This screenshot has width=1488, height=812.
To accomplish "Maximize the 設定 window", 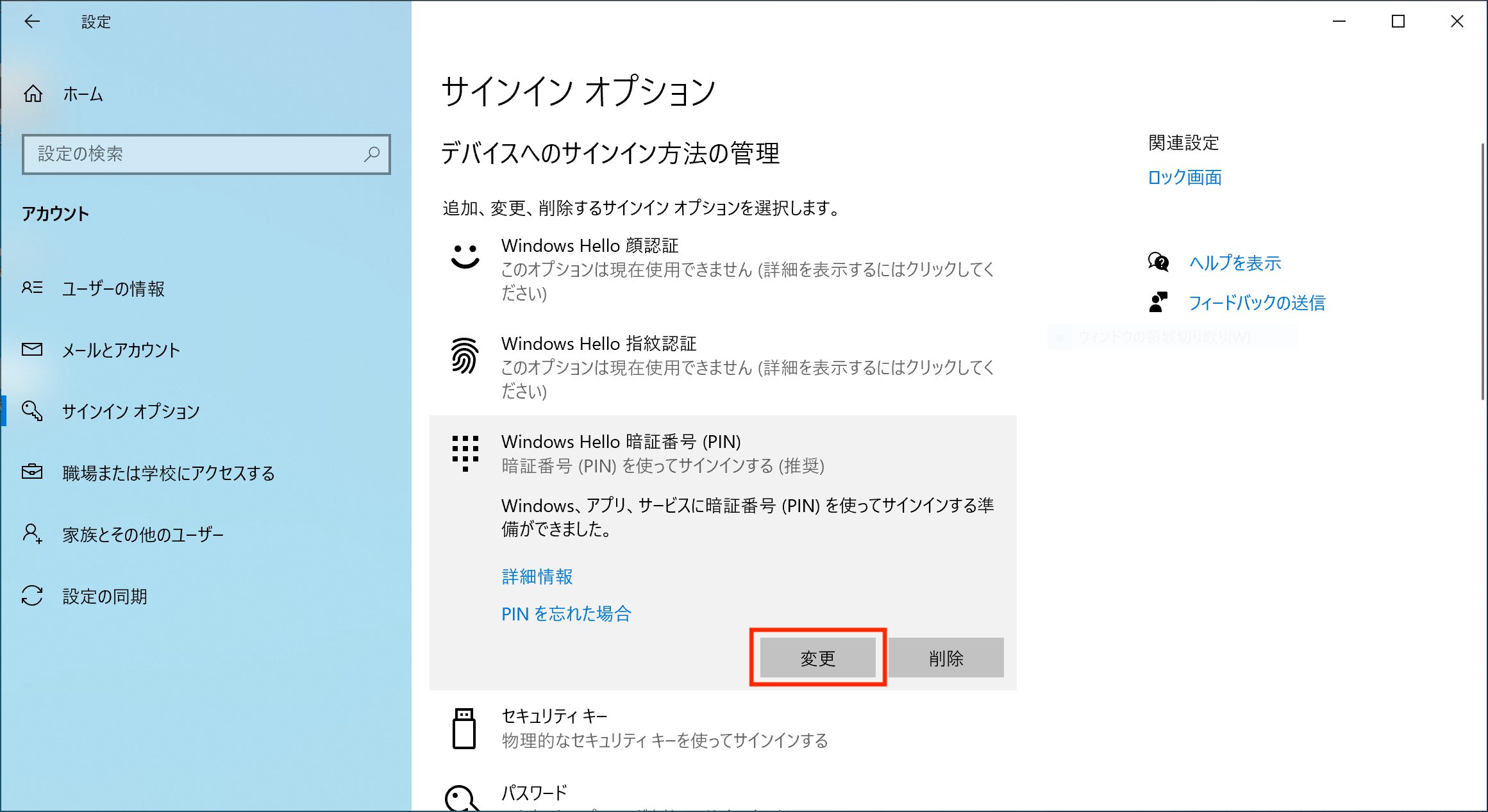I will (1398, 22).
